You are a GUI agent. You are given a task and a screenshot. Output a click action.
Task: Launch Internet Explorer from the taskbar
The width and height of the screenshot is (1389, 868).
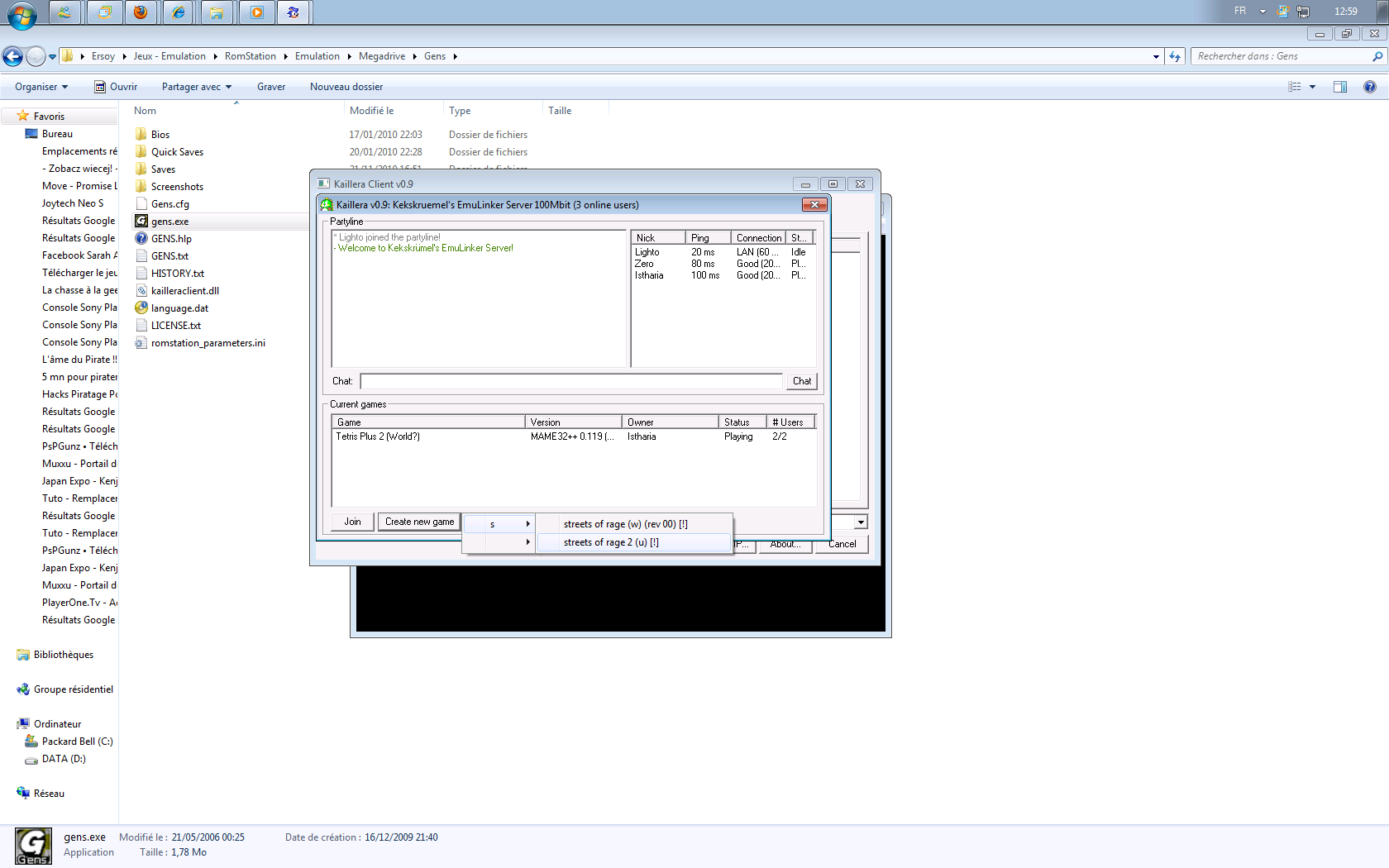[179, 12]
